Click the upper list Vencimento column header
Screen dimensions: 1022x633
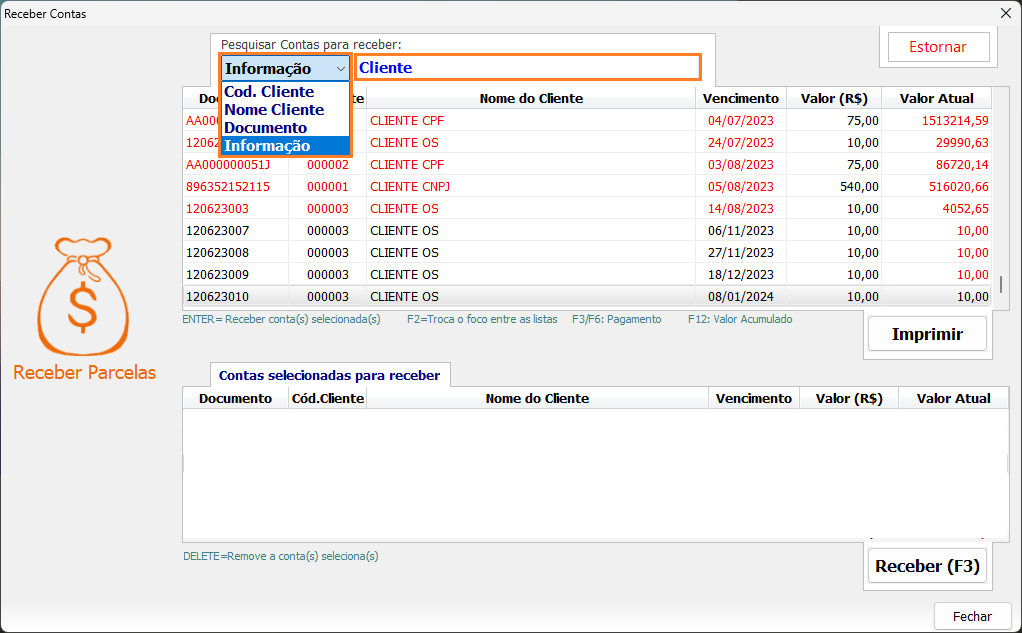[x=740, y=98]
